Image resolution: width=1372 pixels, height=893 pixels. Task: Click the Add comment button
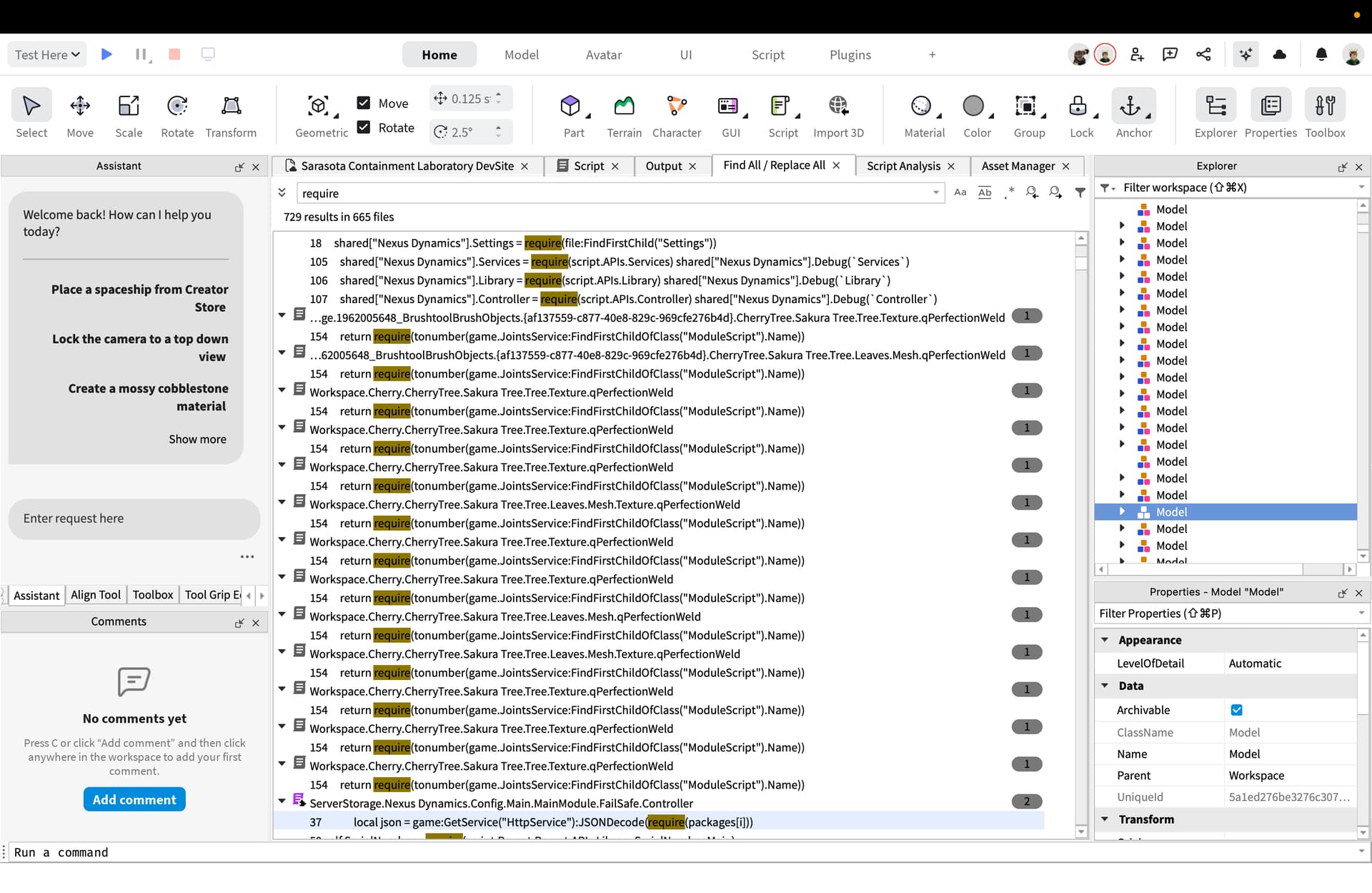(134, 799)
